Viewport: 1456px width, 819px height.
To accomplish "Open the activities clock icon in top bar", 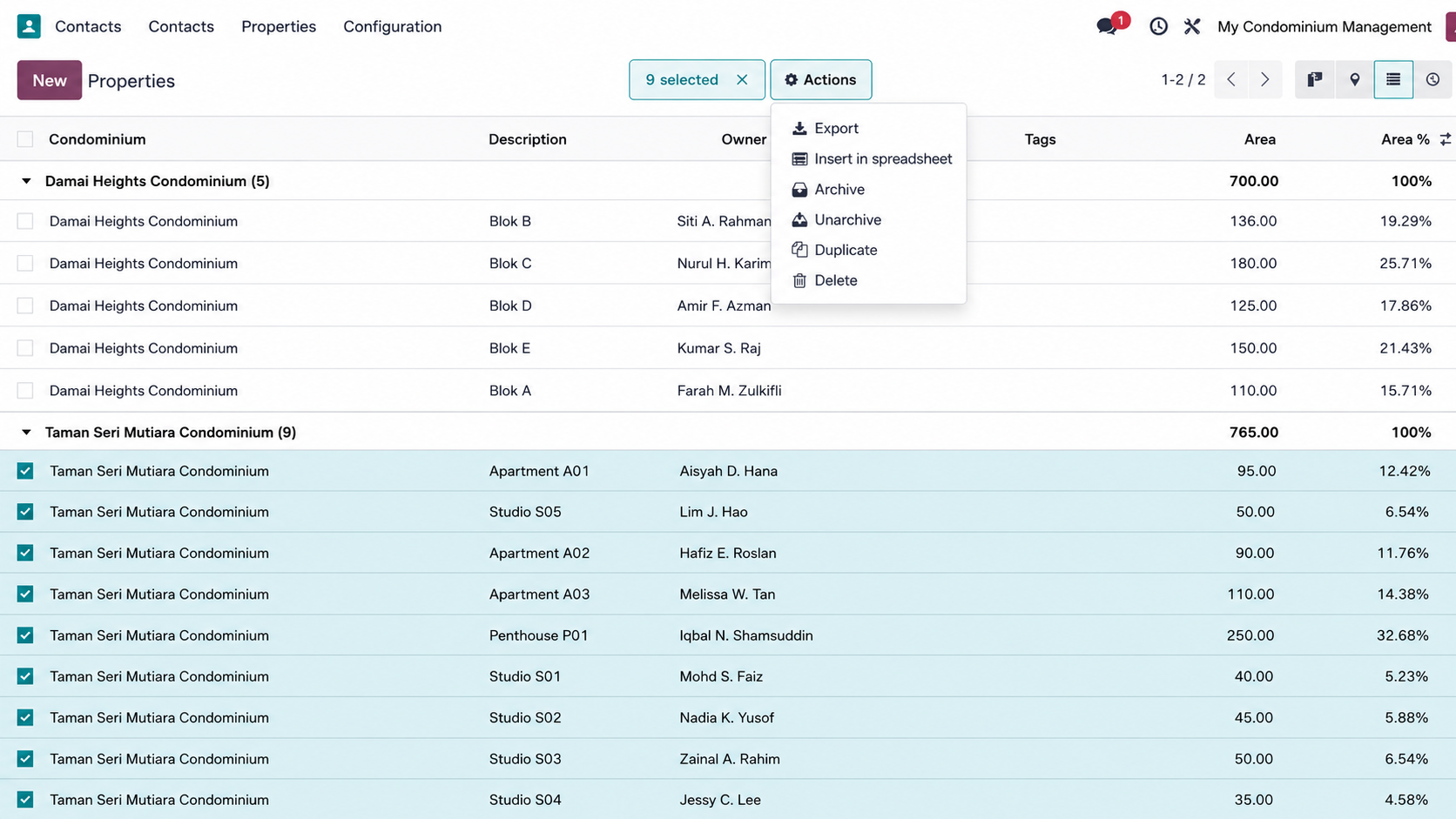I will coord(1158,26).
